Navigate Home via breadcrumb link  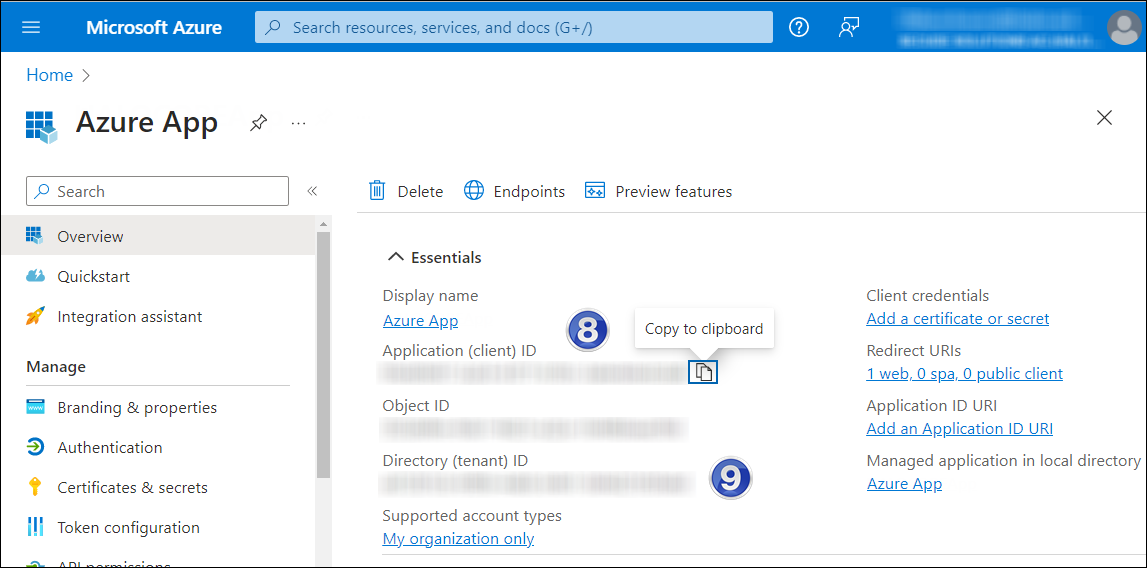point(49,75)
